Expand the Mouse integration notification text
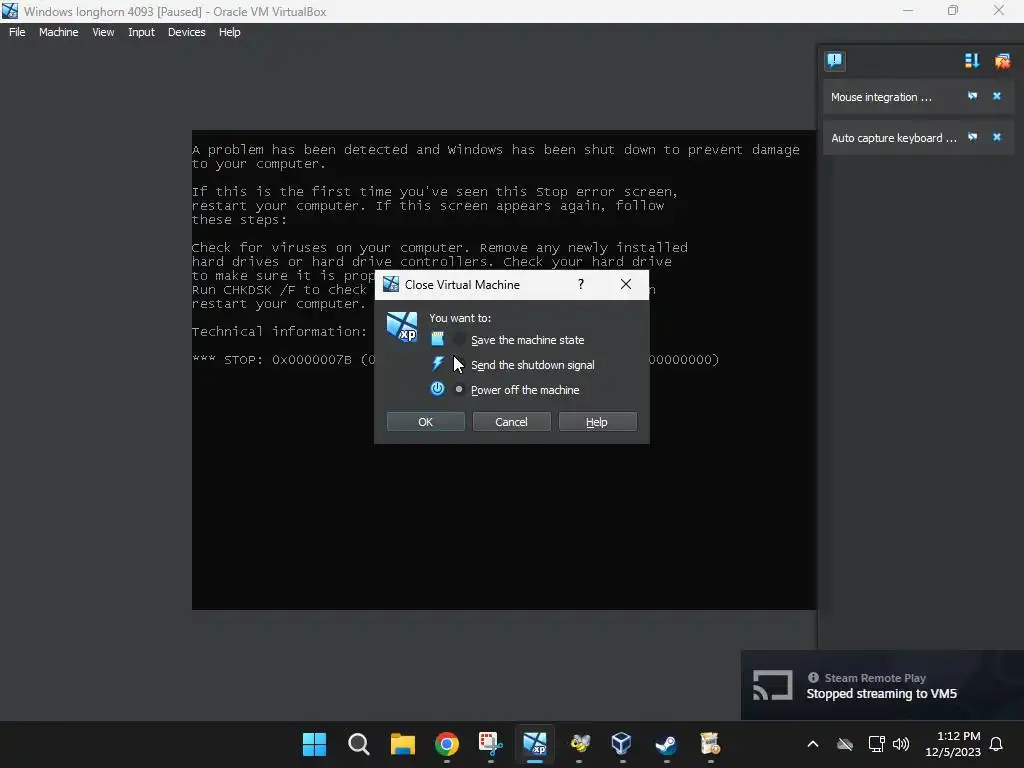 pyautogui.click(x=881, y=97)
